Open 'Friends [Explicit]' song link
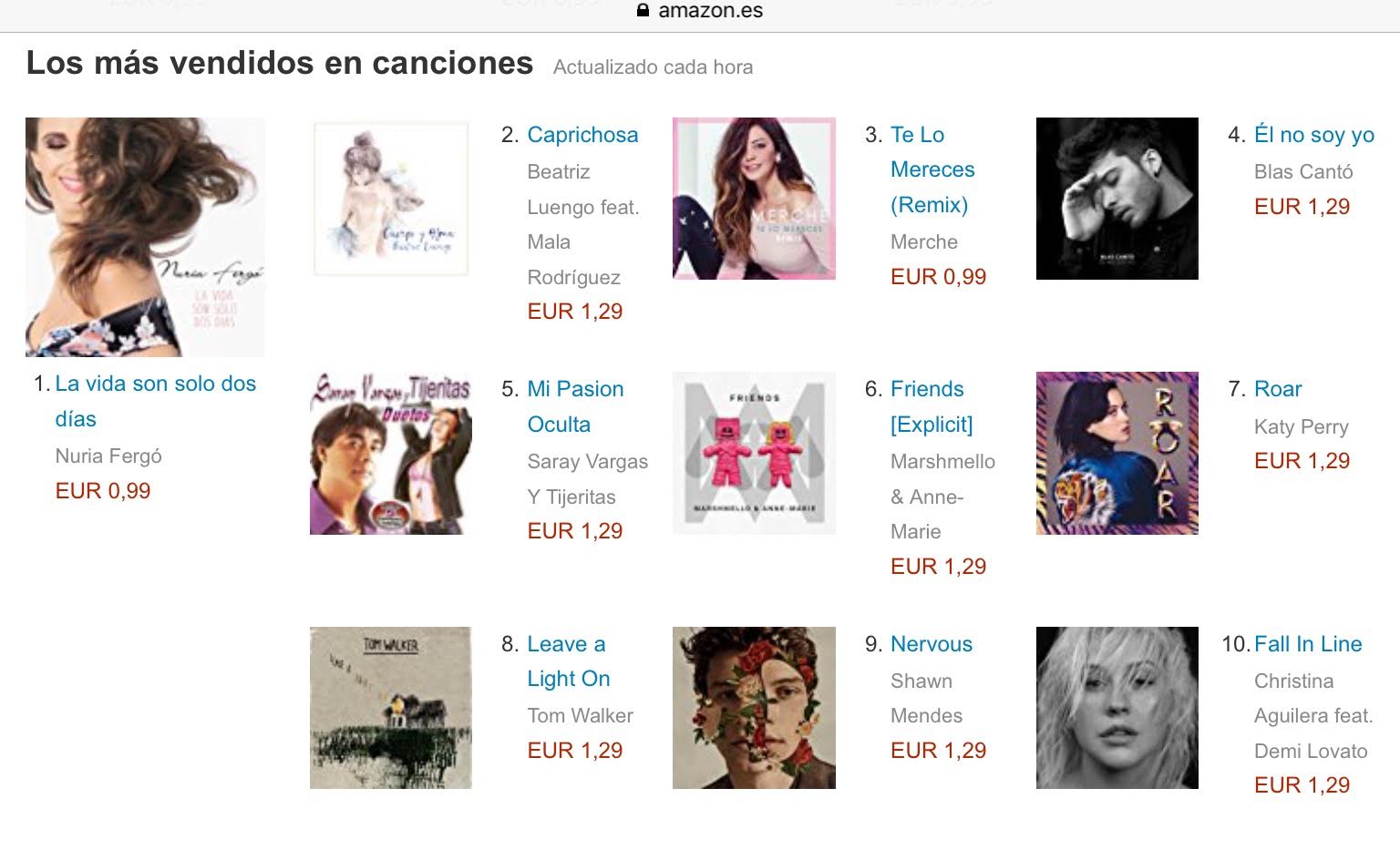The height and width of the screenshot is (850, 1400). point(932,406)
